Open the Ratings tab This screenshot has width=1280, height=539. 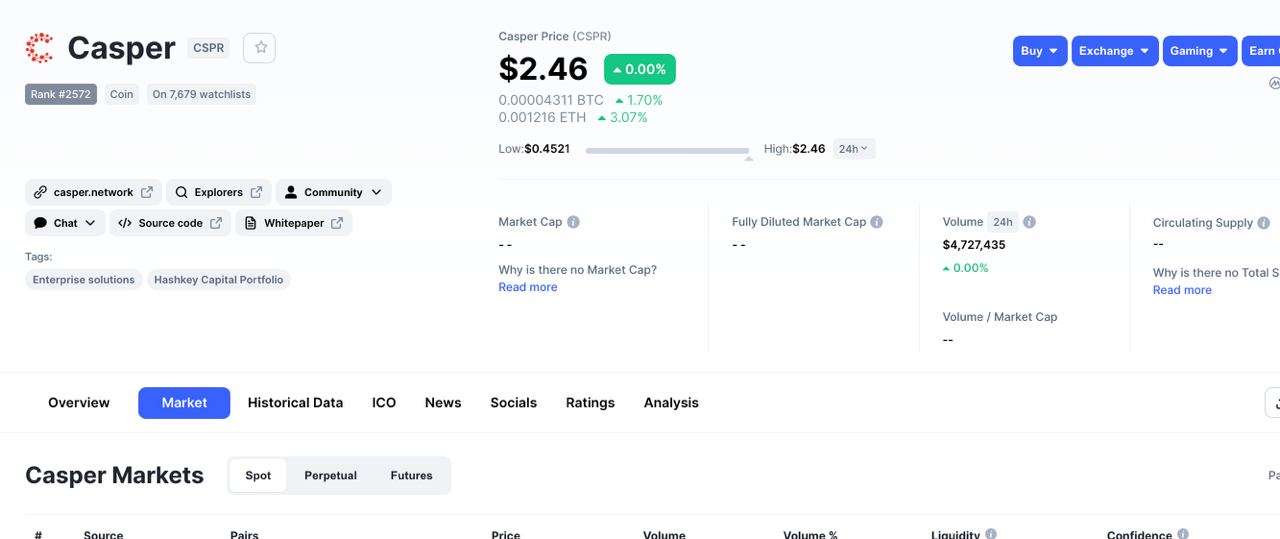point(590,403)
